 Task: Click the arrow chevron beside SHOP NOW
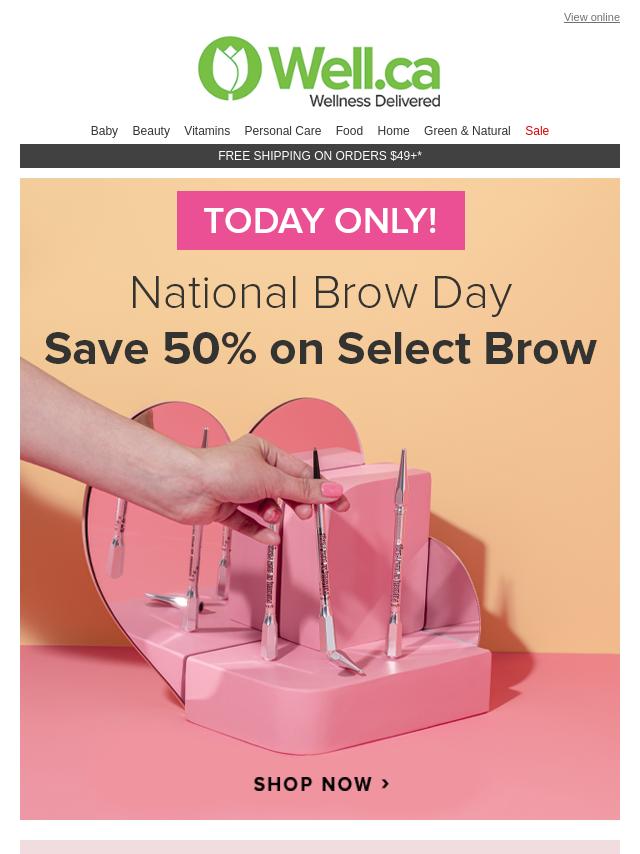coord(386,784)
